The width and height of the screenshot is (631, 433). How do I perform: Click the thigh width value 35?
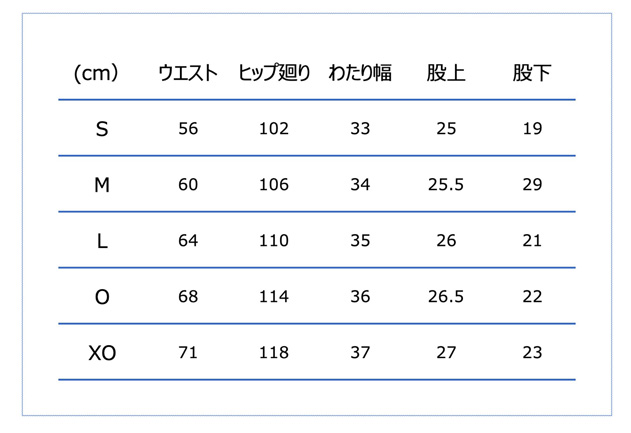point(360,241)
